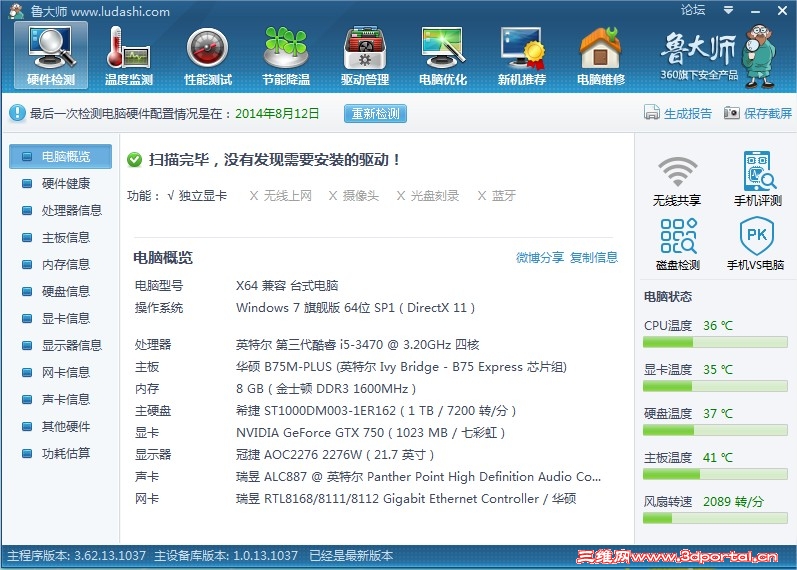
Task: Click the 8 GB 金士顿 DDR3 memory text
Action: 326,388
